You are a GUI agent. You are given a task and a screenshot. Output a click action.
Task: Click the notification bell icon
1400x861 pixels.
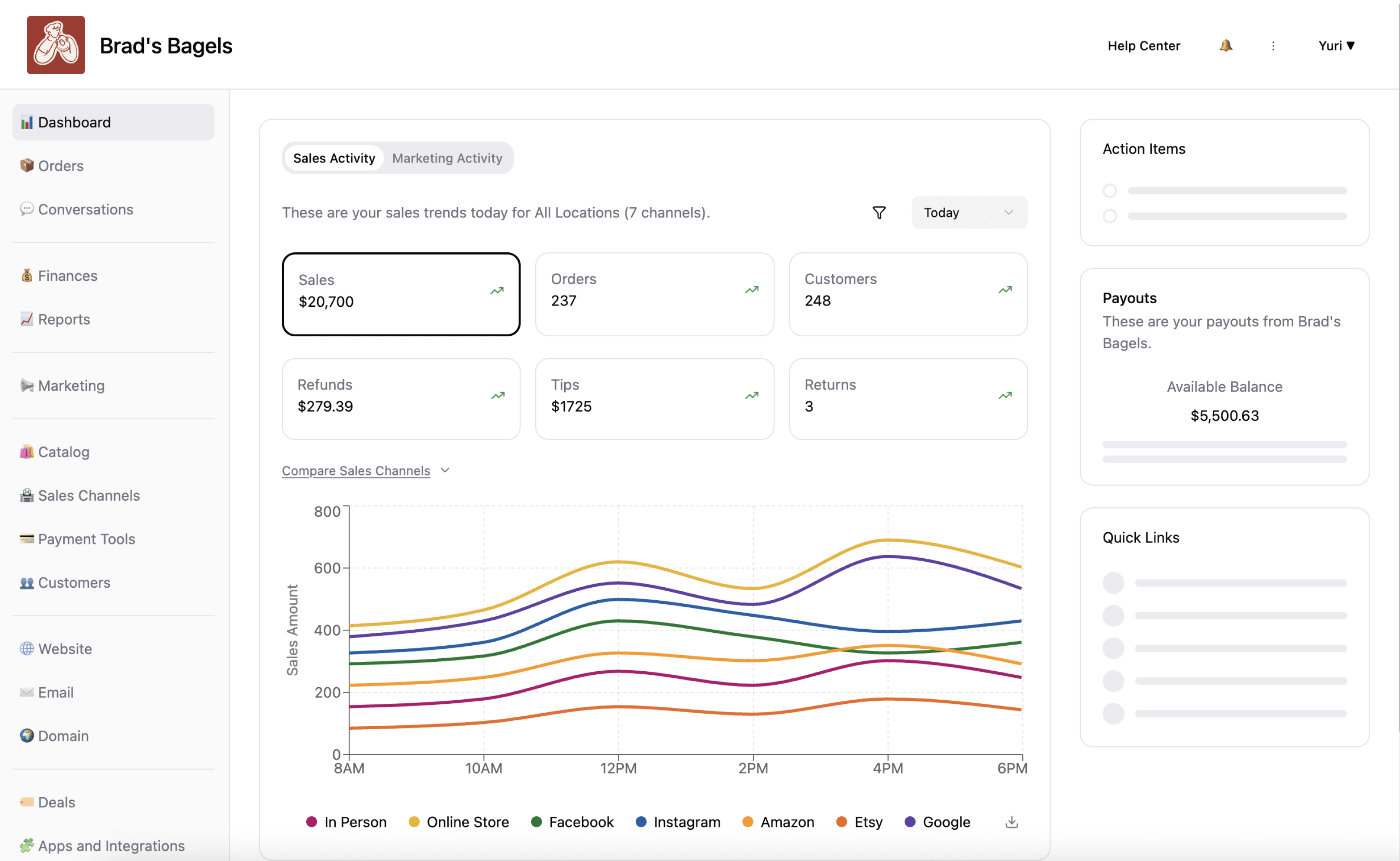[x=1225, y=46]
